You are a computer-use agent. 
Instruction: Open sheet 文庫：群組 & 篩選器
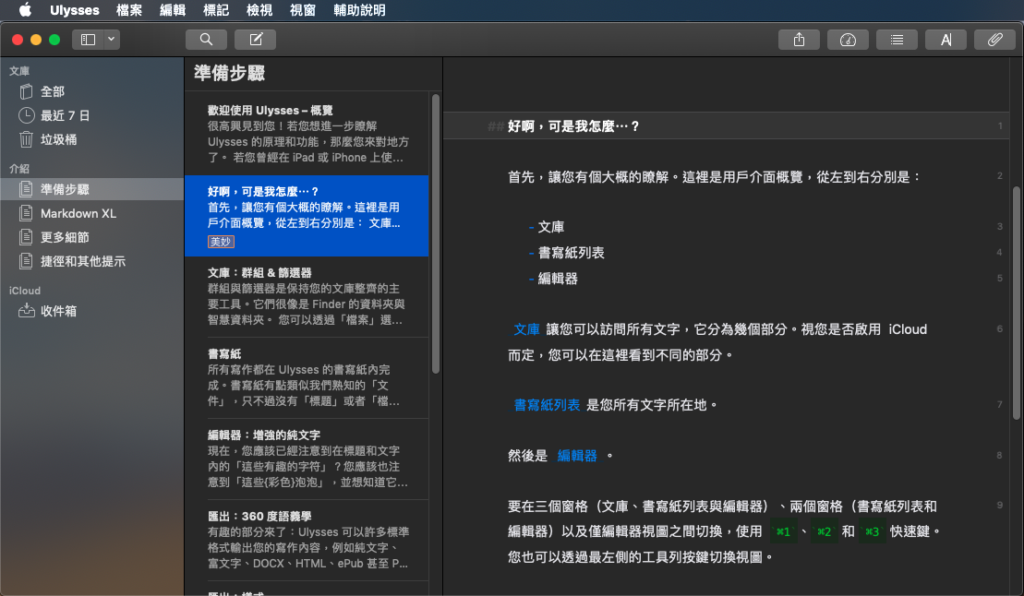307,296
